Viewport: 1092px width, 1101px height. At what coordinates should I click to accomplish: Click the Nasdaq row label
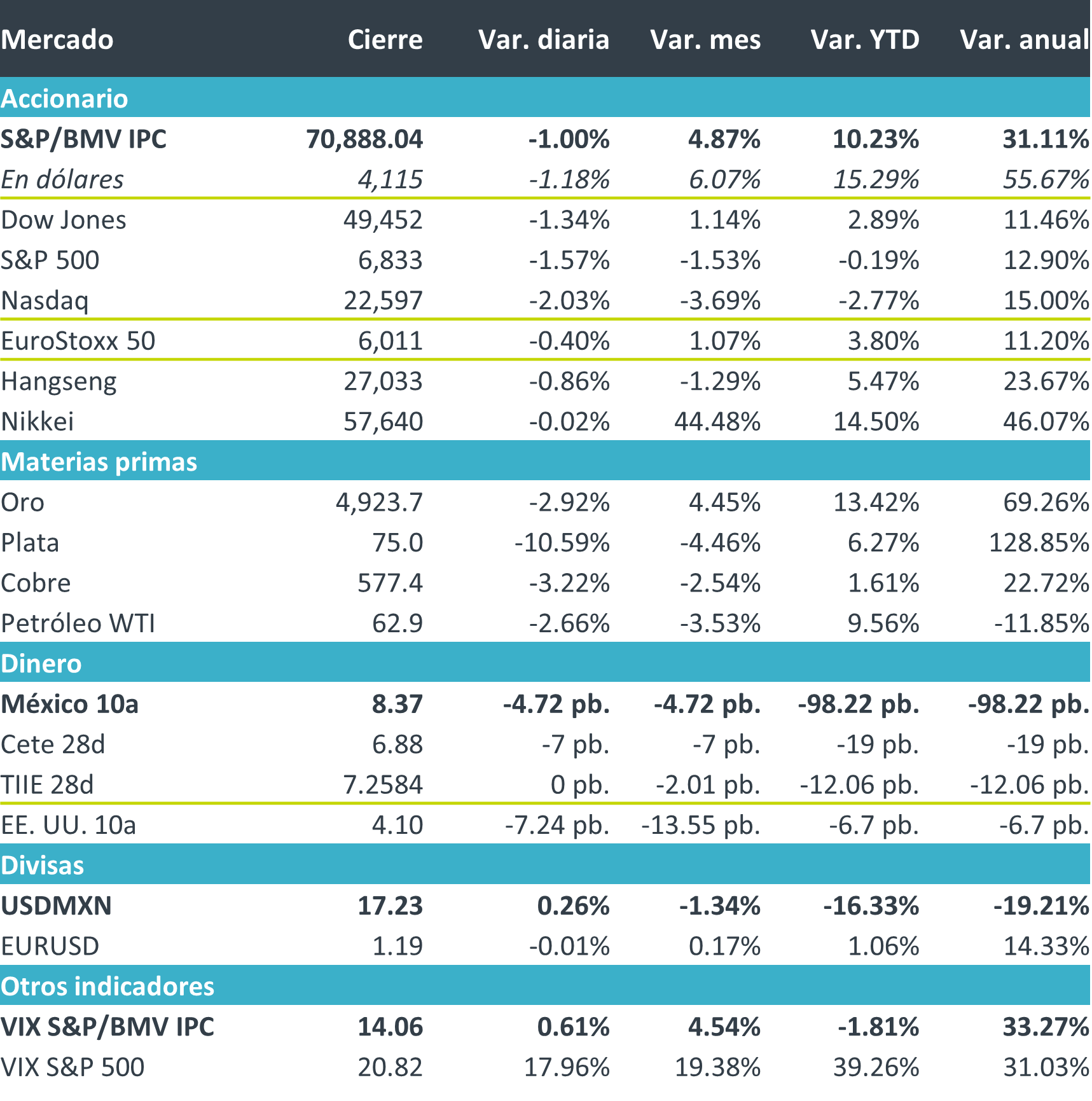(45, 300)
